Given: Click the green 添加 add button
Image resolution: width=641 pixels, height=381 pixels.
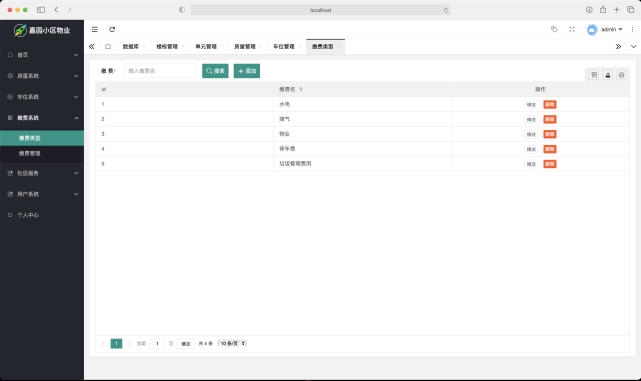Looking at the screenshot, I should (x=247, y=71).
